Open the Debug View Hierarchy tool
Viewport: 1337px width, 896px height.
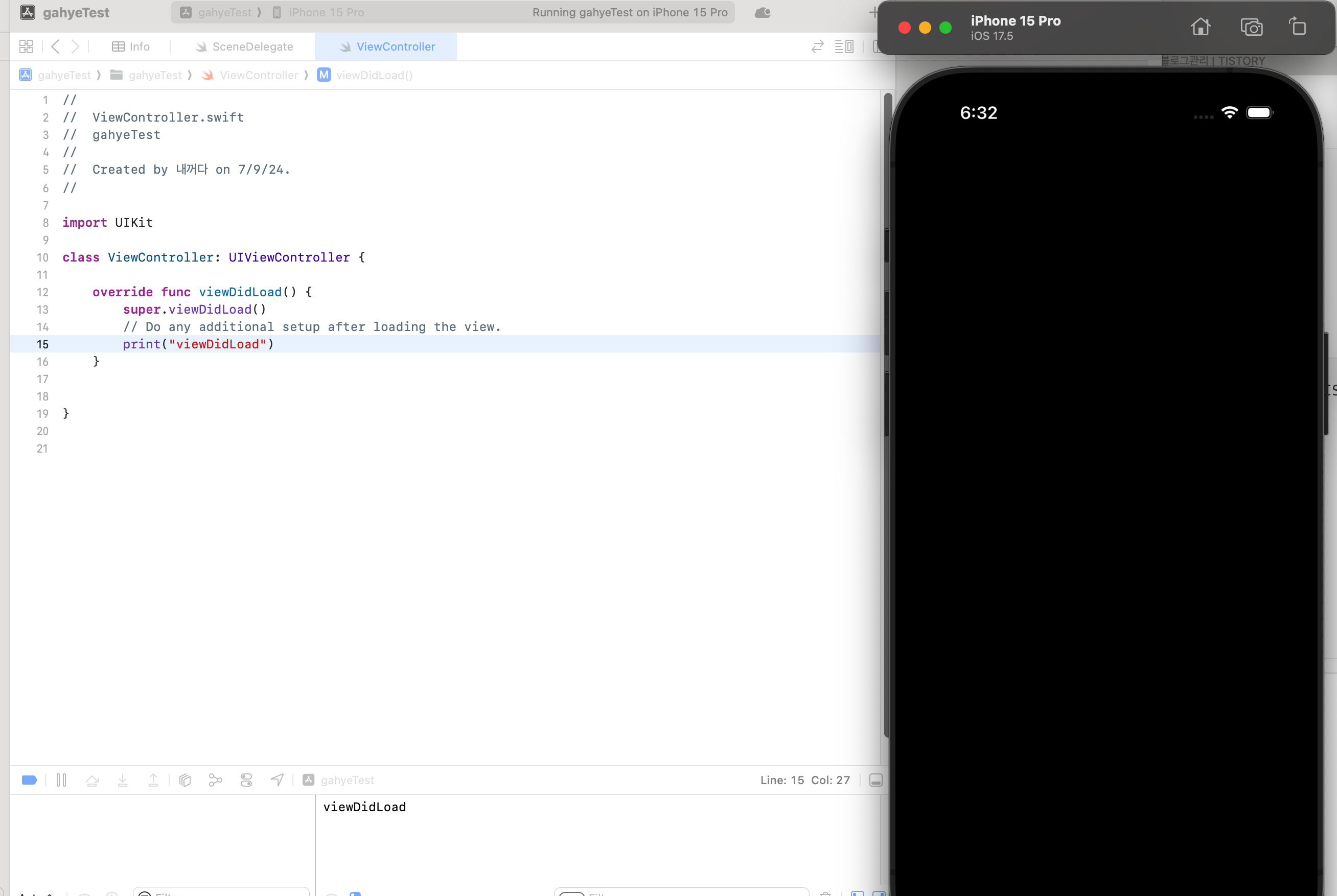coord(185,780)
